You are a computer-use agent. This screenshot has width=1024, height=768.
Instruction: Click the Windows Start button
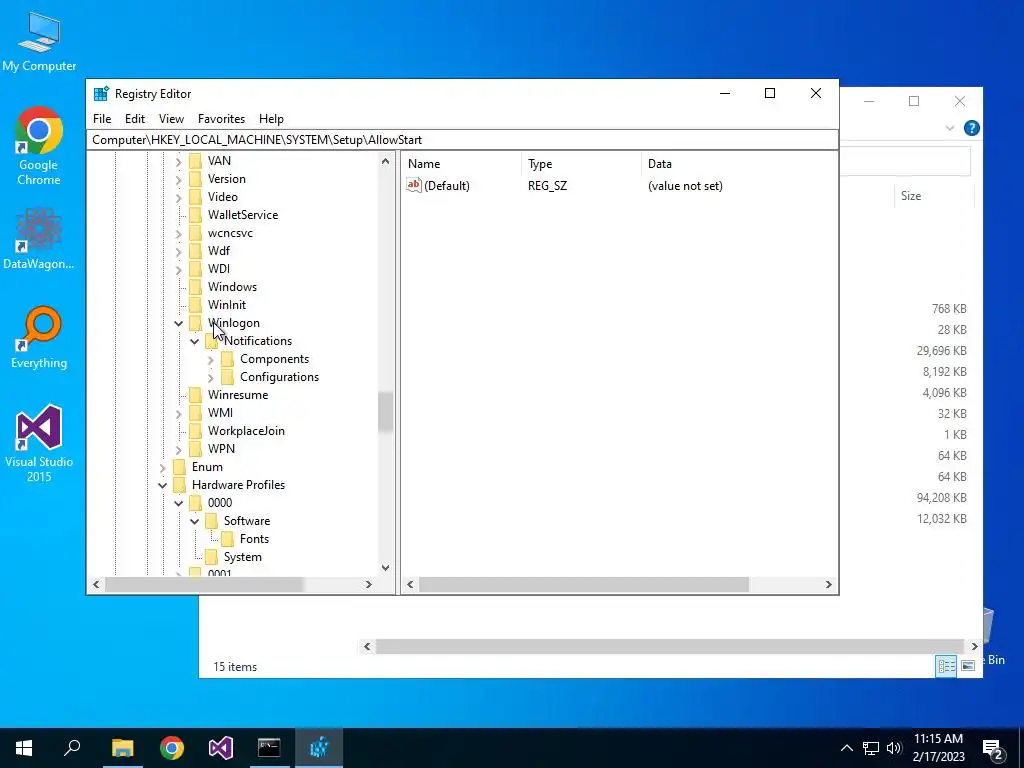[24, 748]
